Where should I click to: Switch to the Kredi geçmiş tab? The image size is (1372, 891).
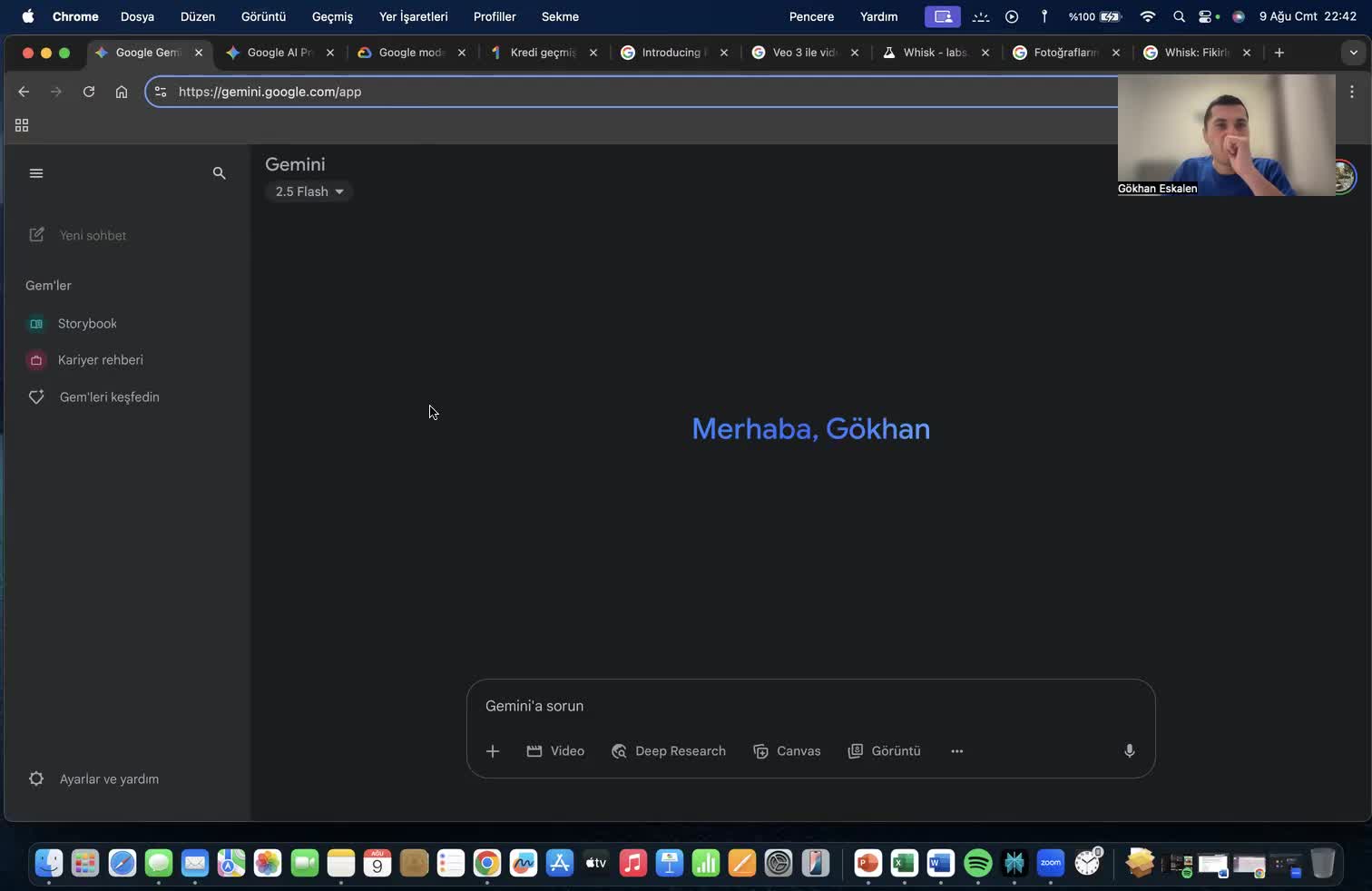[x=543, y=53]
